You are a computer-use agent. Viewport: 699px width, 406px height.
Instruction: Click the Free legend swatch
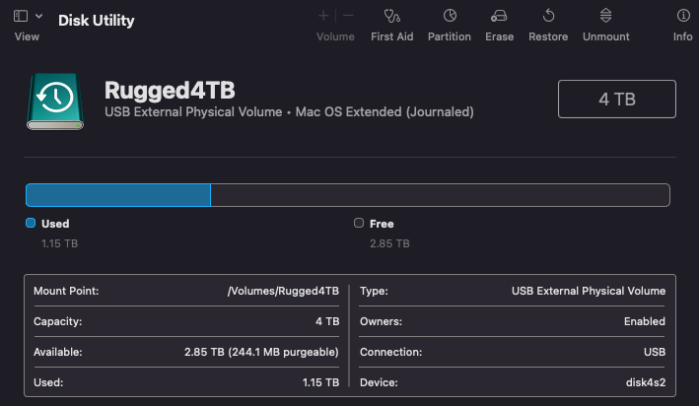[x=359, y=224]
